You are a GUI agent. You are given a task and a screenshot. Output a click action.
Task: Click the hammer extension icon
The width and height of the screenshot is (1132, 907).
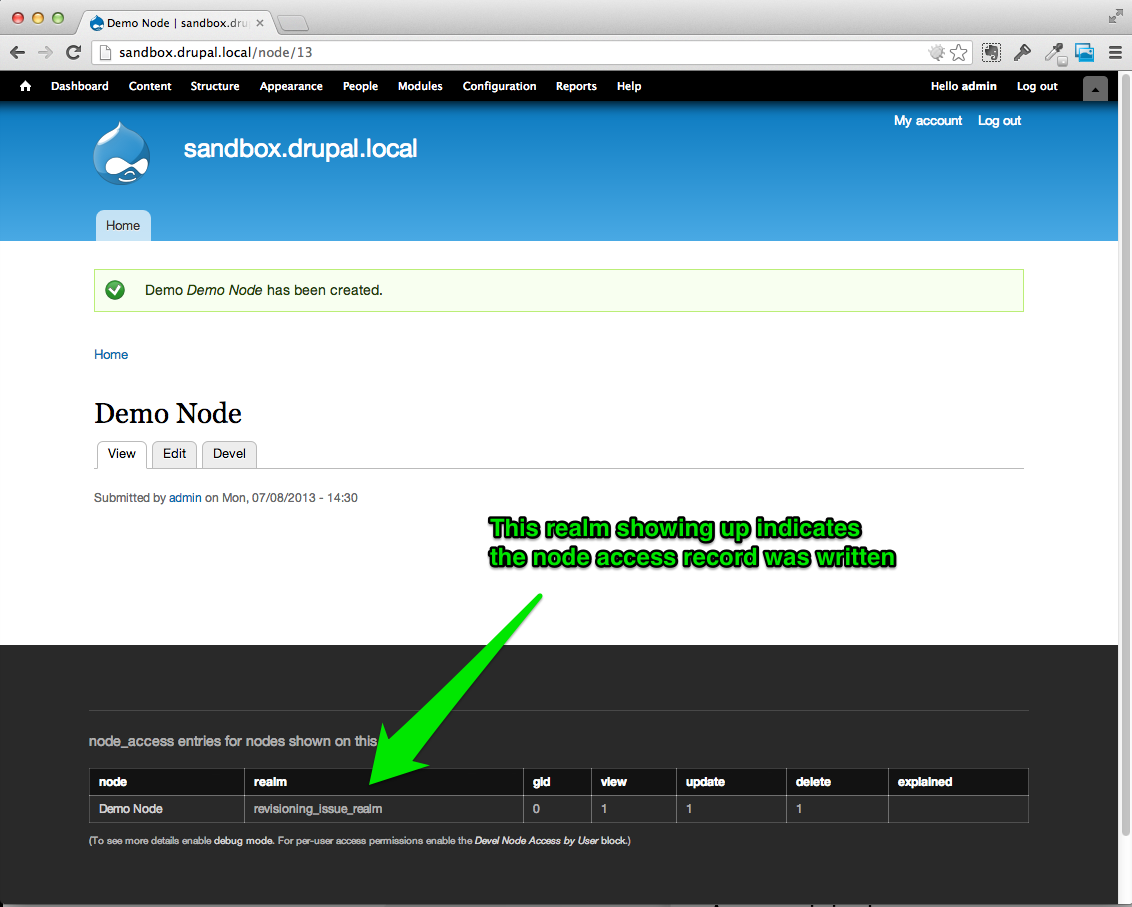coord(1022,52)
